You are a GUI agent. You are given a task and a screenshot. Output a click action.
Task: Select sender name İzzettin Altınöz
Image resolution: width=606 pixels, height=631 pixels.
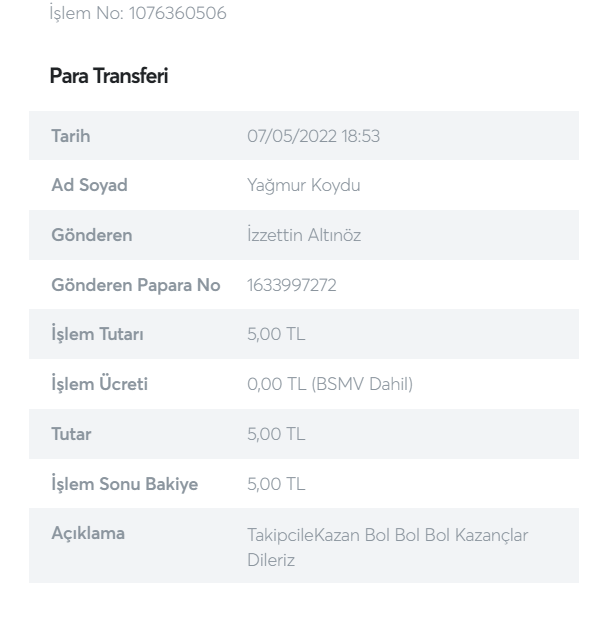tap(304, 235)
